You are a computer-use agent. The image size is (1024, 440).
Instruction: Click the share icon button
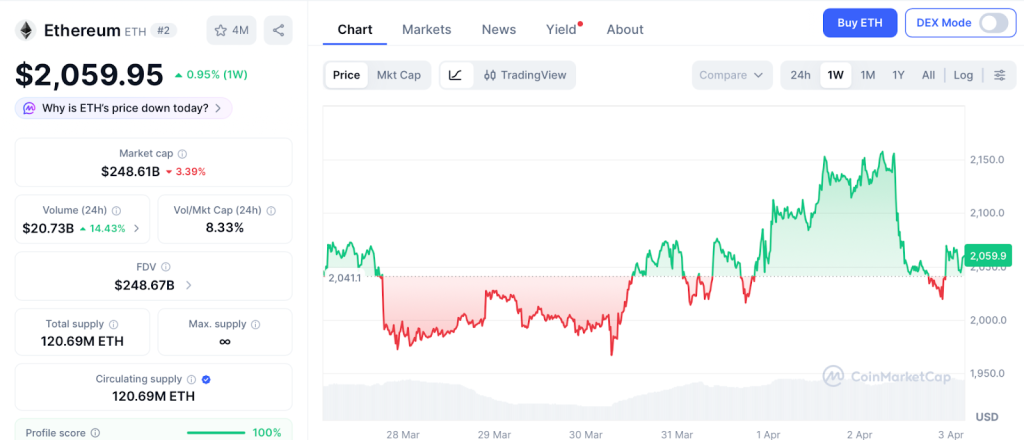[x=278, y=30]
